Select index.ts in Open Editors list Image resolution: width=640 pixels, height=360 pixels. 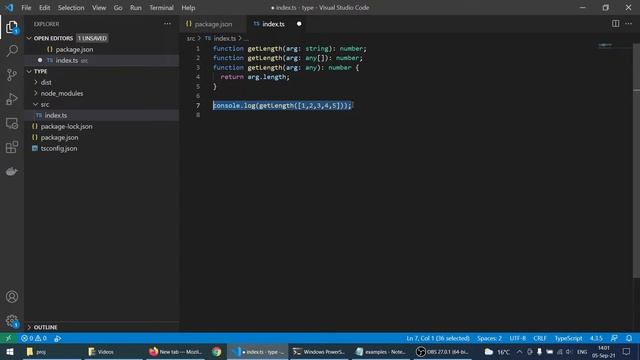coord(102,60)
